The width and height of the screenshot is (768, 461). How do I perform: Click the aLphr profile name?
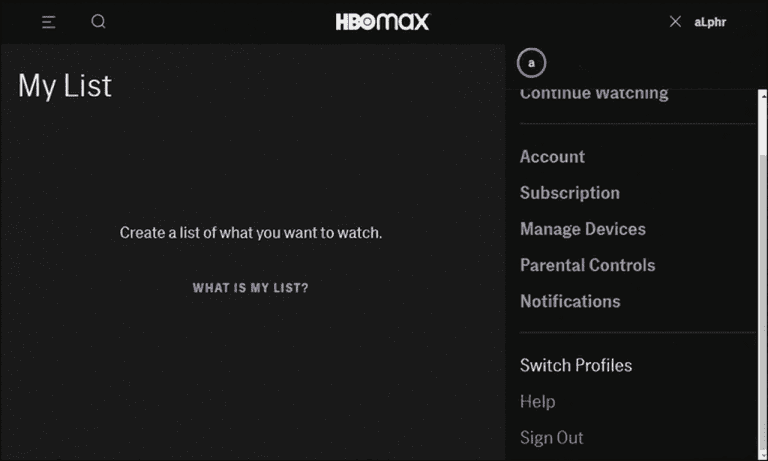tap(710, 22)
